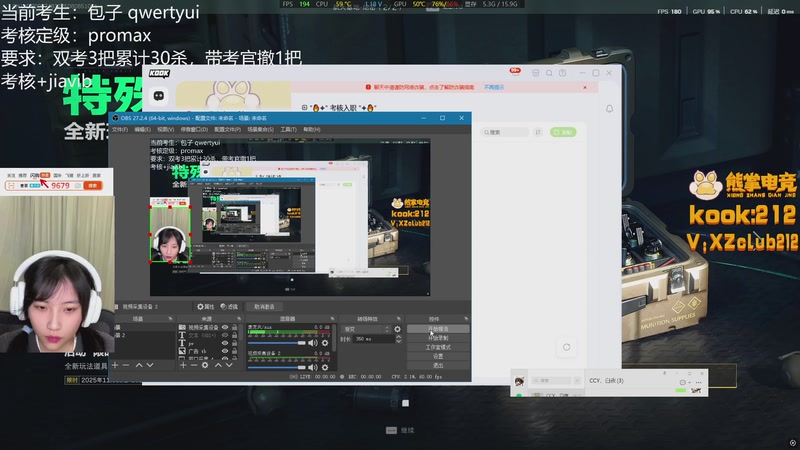
Task: Open OBS 文件(F) menu
Action: (120, 130)
